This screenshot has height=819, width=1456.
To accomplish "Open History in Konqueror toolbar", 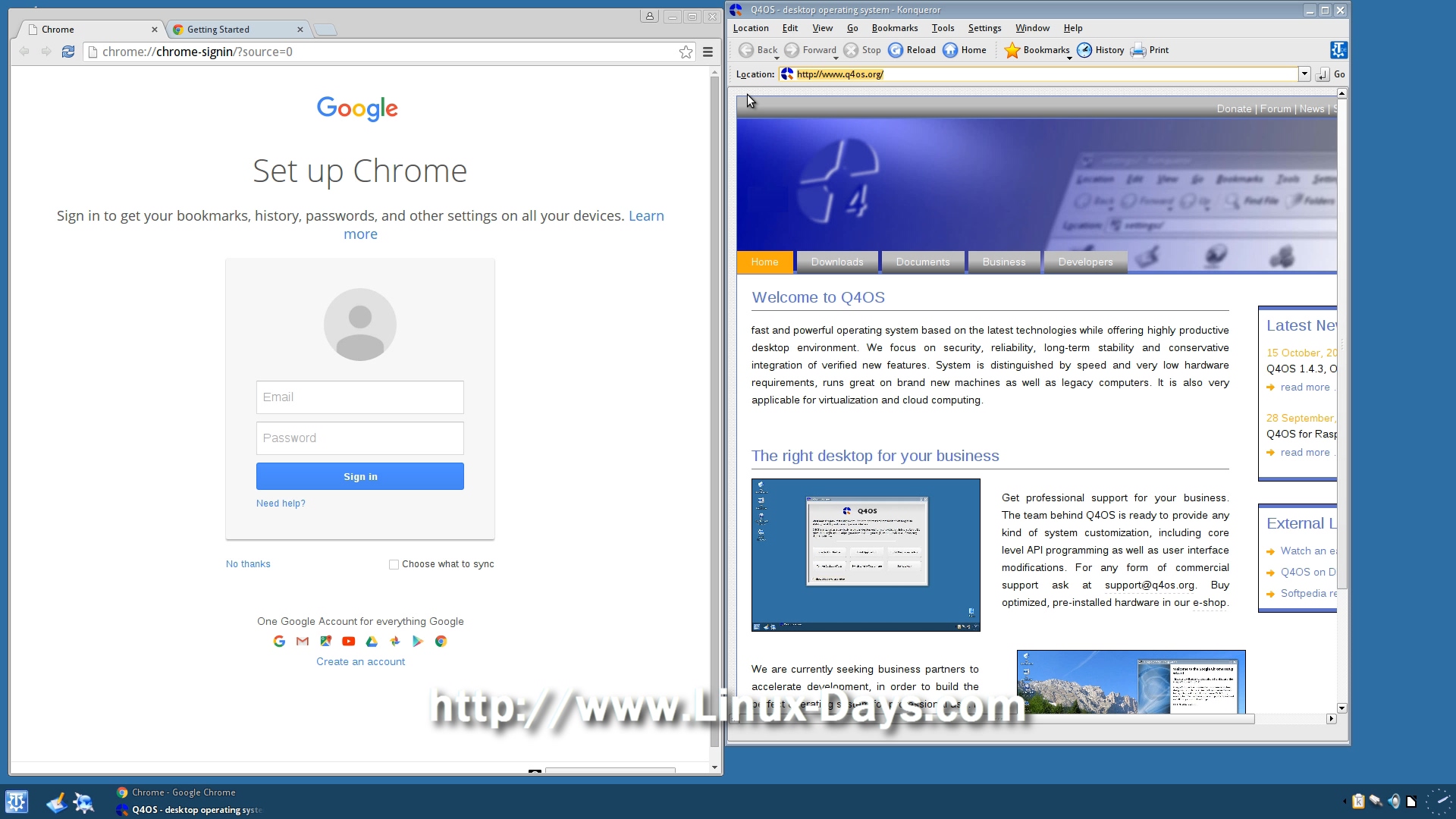I will 1101,50.
